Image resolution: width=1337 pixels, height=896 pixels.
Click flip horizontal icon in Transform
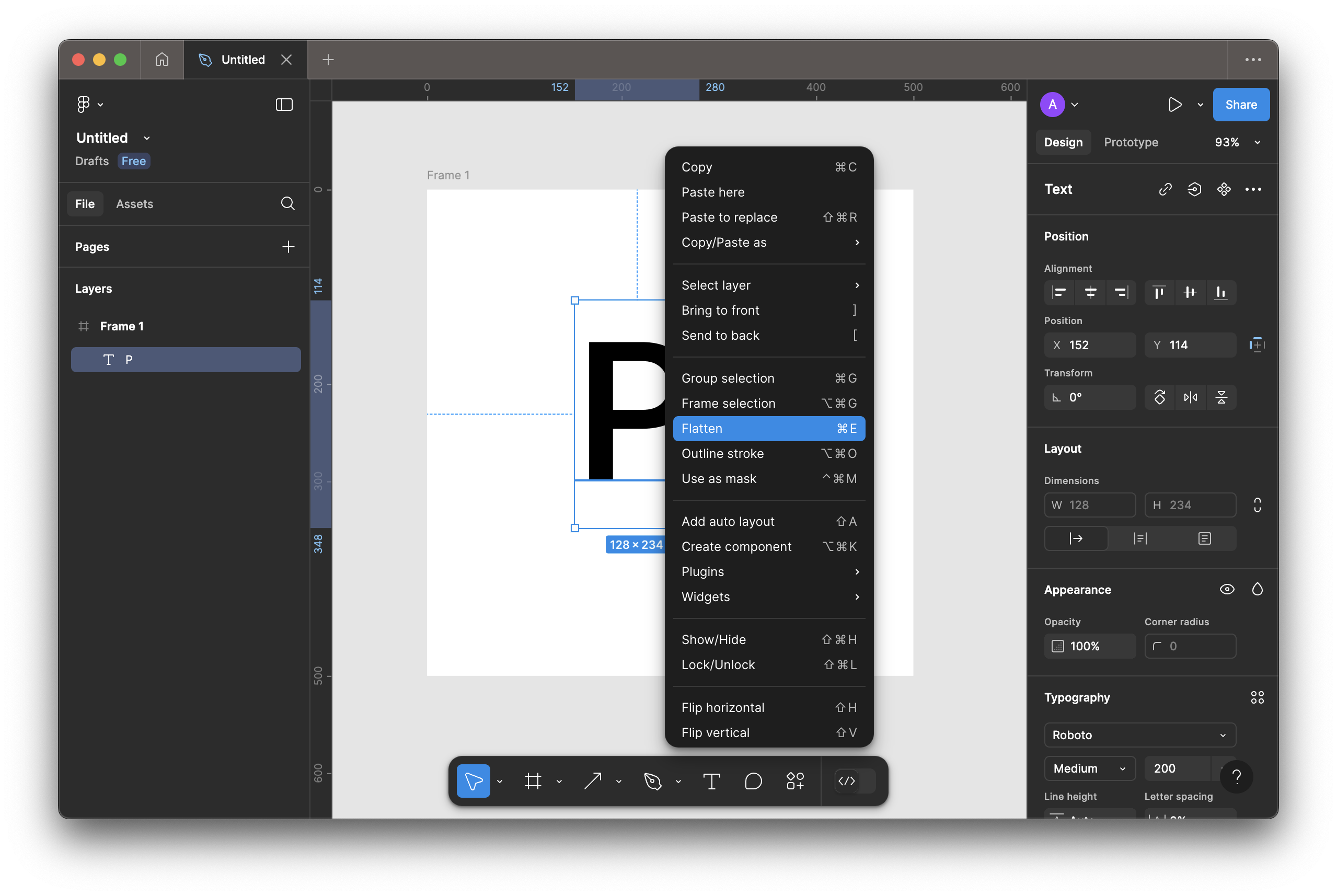click(x=1190, y=397)
